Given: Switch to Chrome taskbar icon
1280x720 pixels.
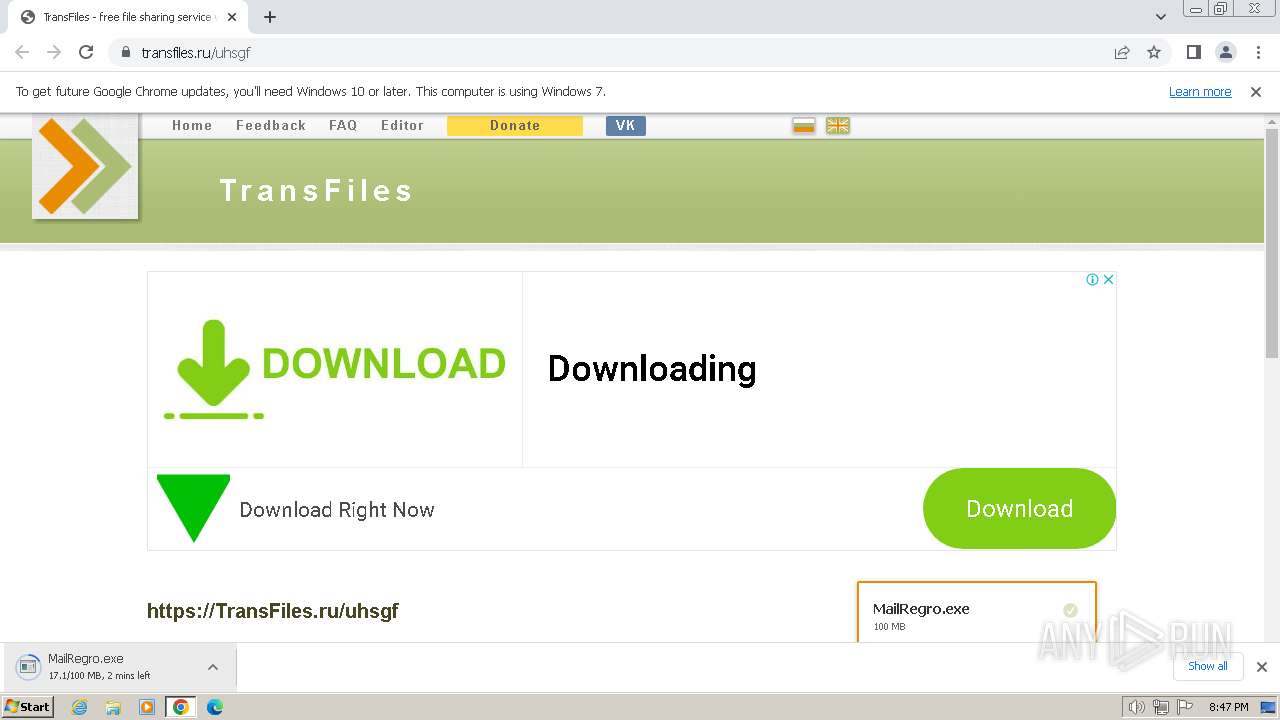Looking at the screenshot, I should click(x=181, y=707).
